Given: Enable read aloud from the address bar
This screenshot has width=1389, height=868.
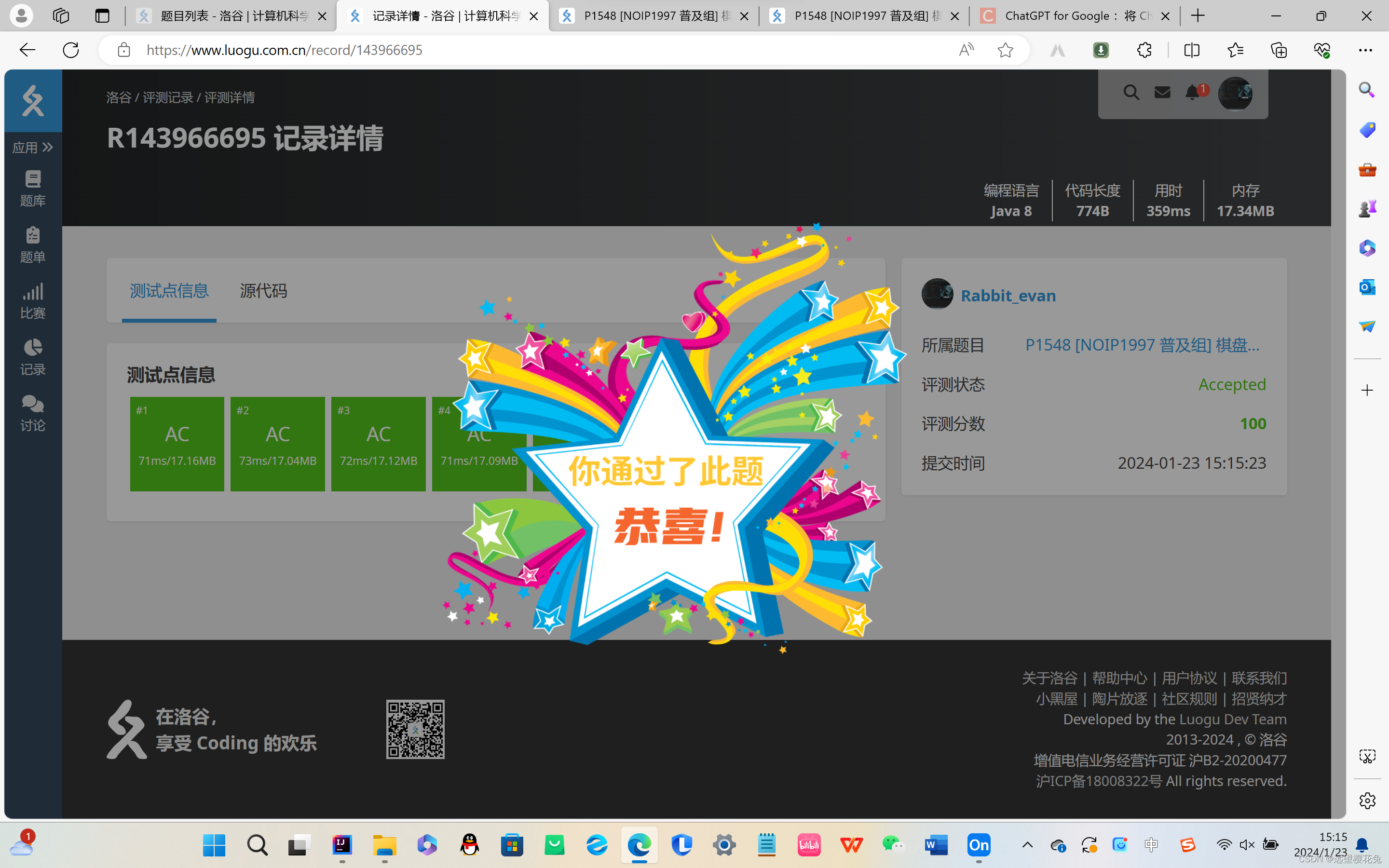Looking at the screenshot, I should 966,50.
